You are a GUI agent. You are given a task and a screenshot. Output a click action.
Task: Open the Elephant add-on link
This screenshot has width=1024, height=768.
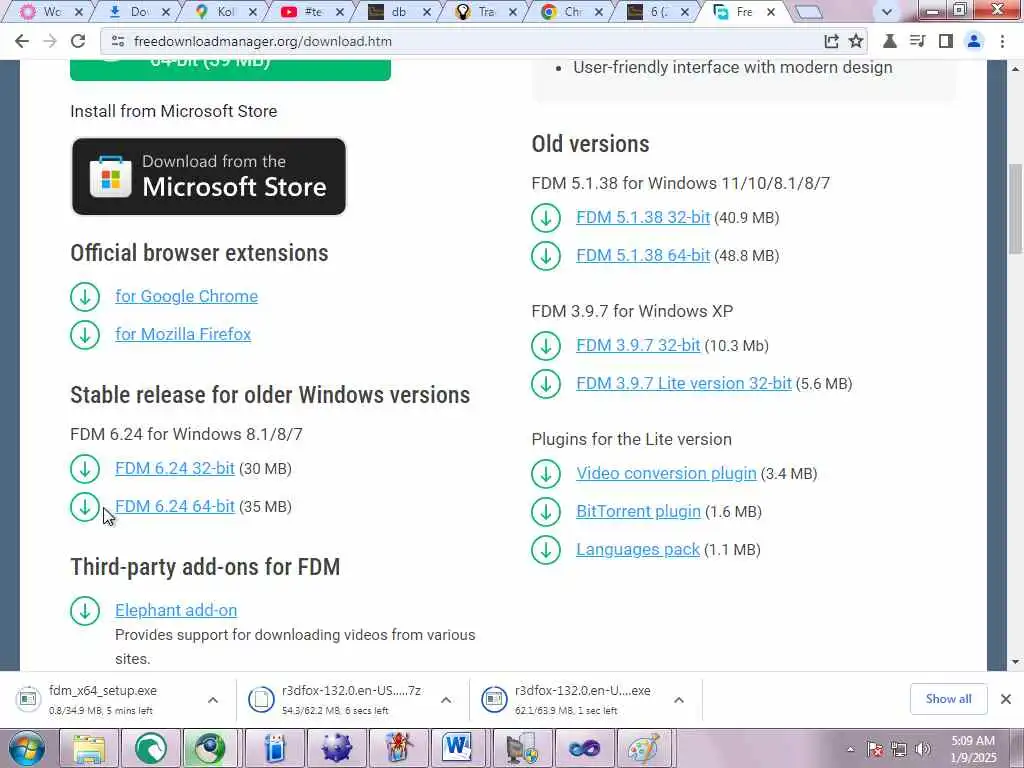[x=176, y=610]
